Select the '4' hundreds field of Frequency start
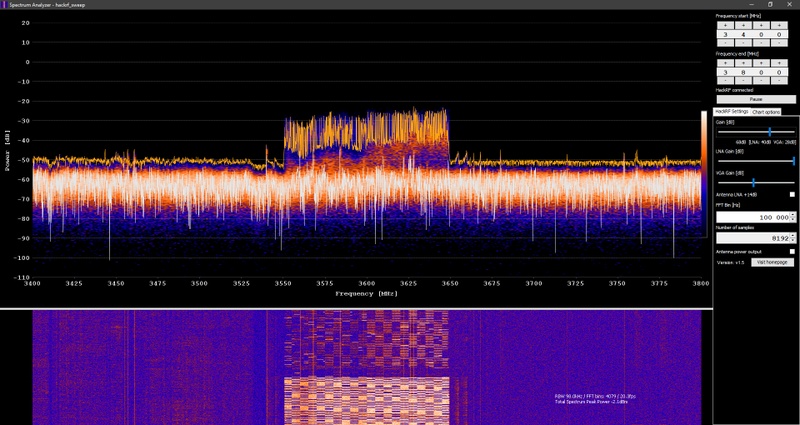Viewport: 800px width, 425px height. click(x=743, y=34)
